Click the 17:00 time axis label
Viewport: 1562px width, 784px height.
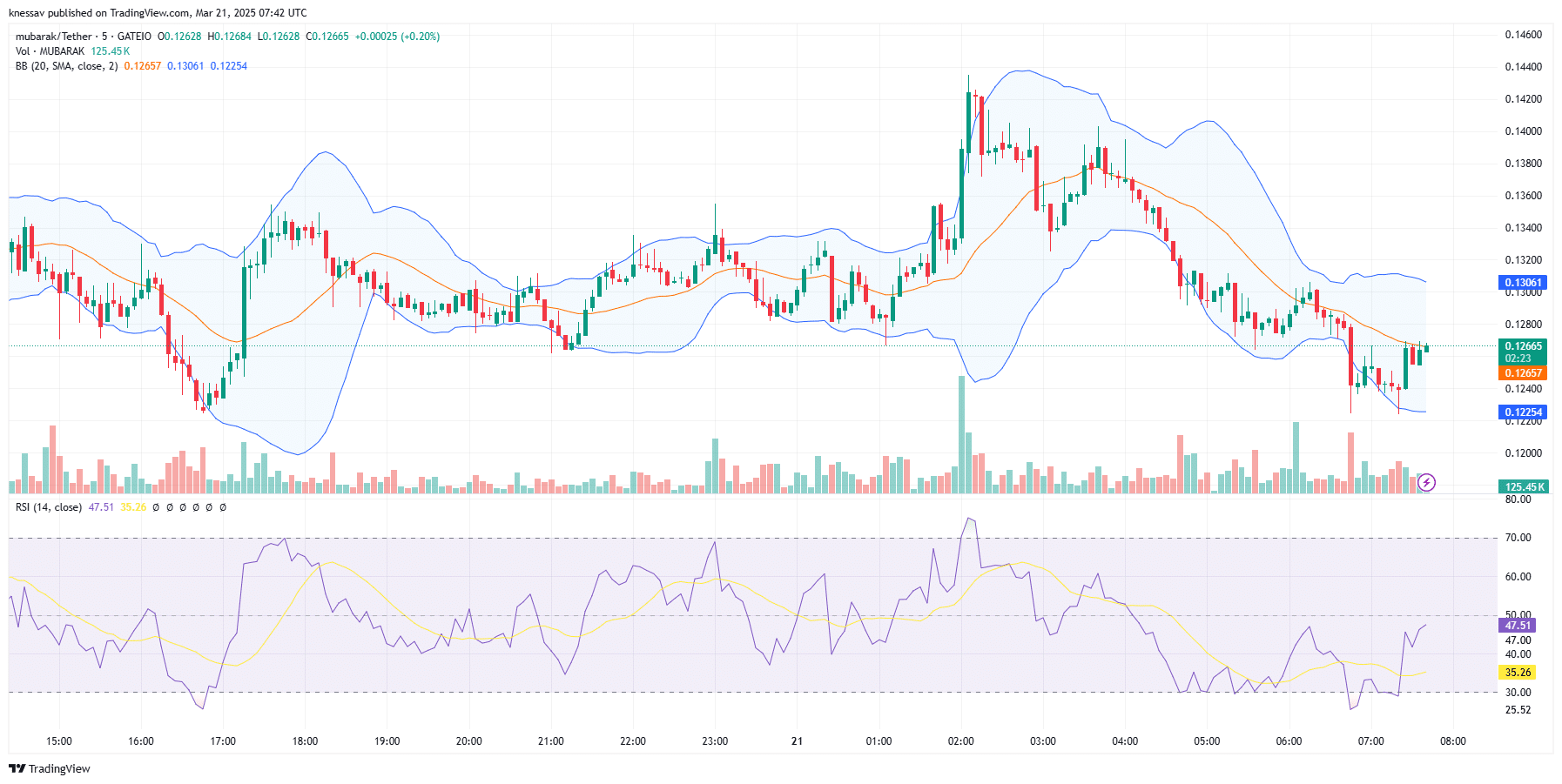pyautogui.click(x=223, y=741)
